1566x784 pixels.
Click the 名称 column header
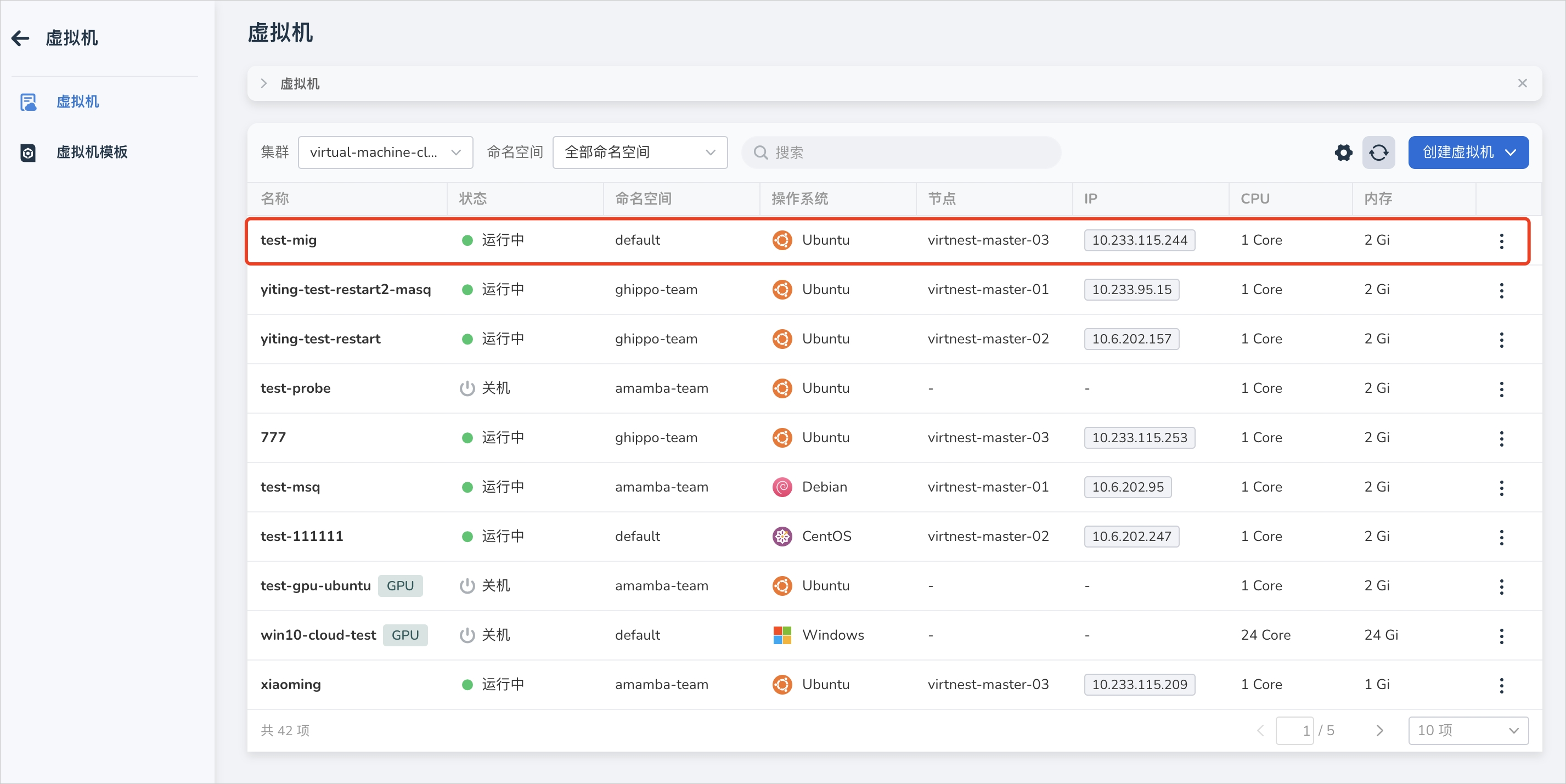point(275,199)
